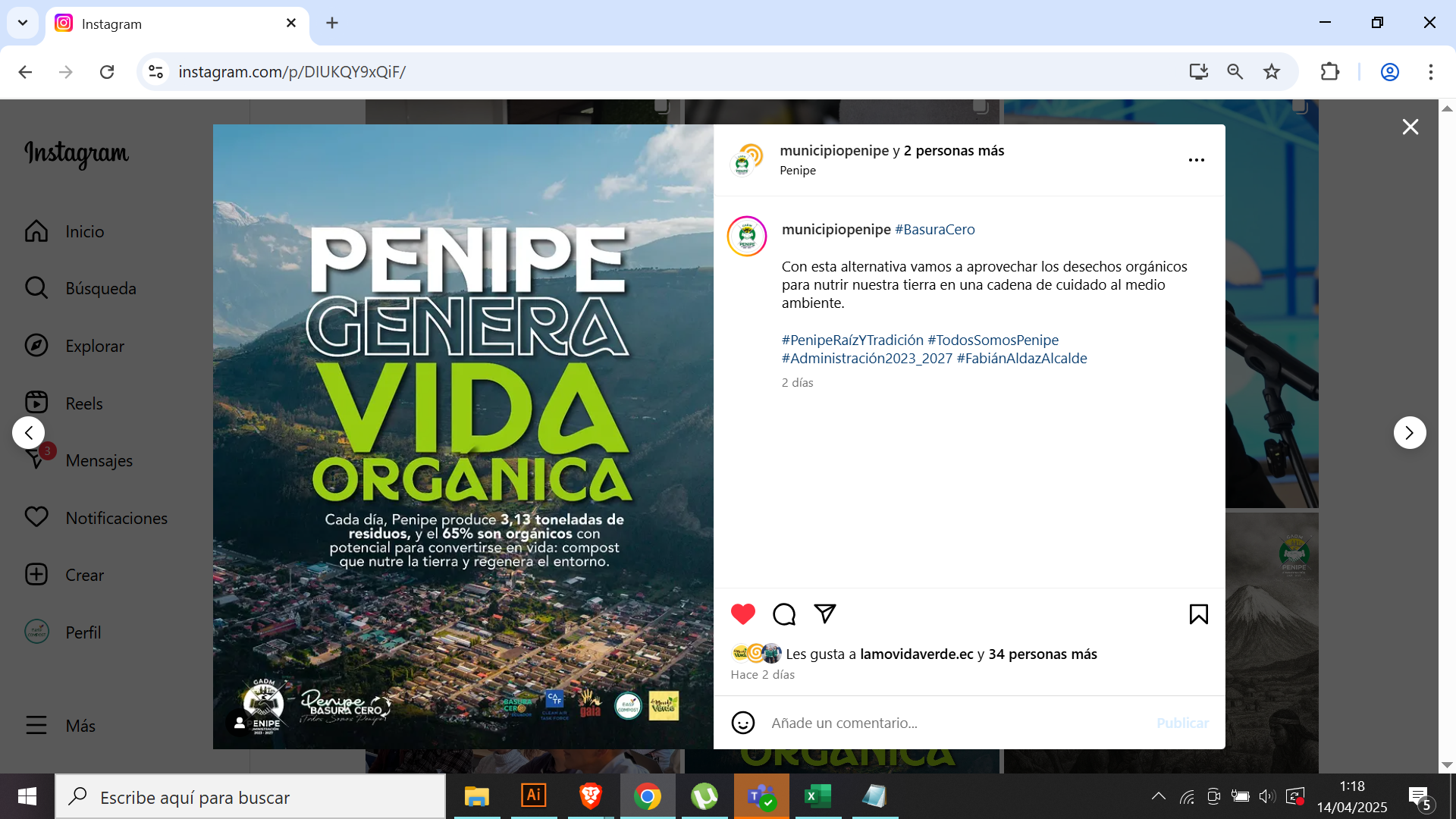Click the #BasuraCero hashtag
Screen dimensions: 1456x819
(935, 229)
